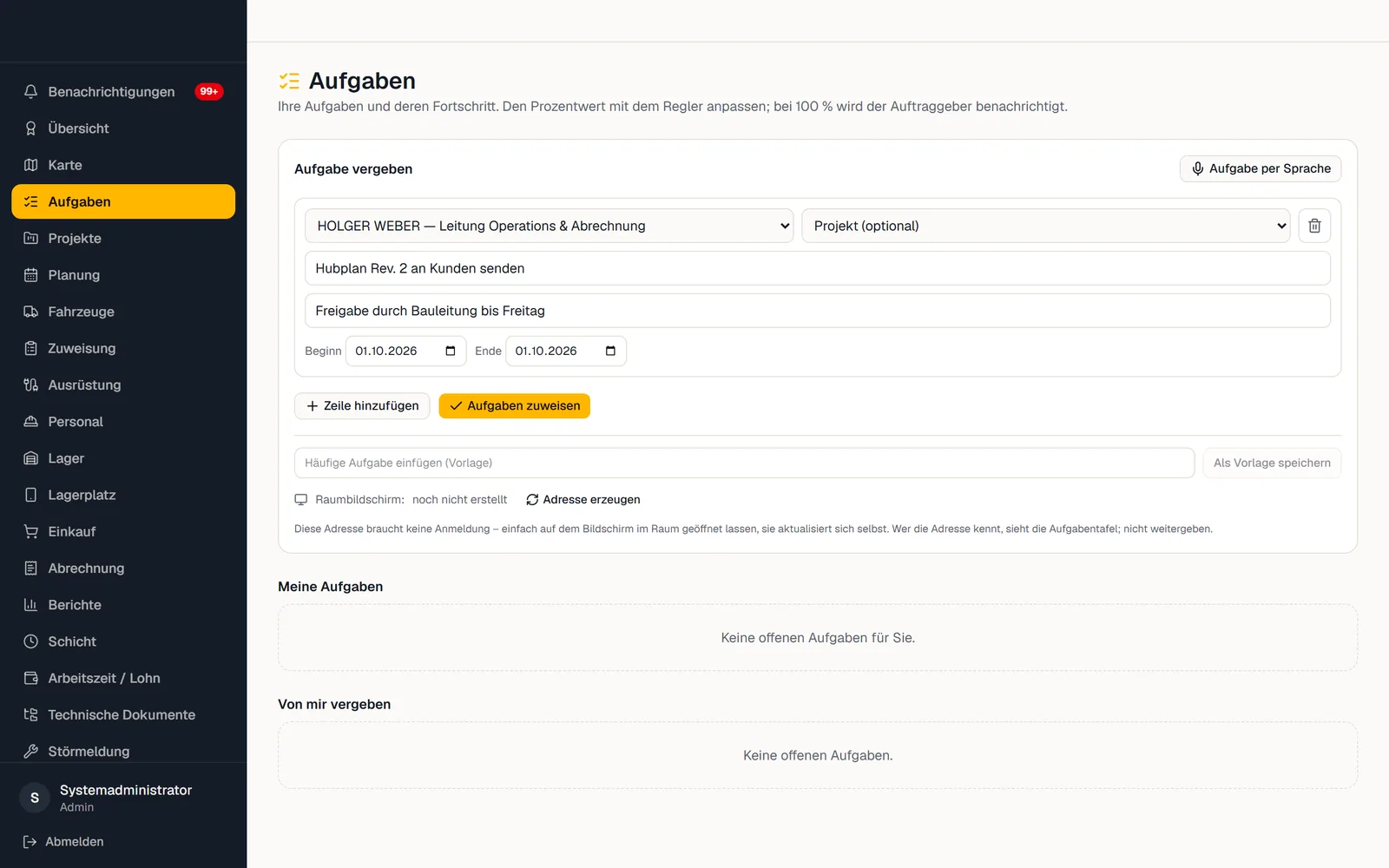Click the Übersicht sidebar icon
1389x868 pixels.
(x=31, y=128)
